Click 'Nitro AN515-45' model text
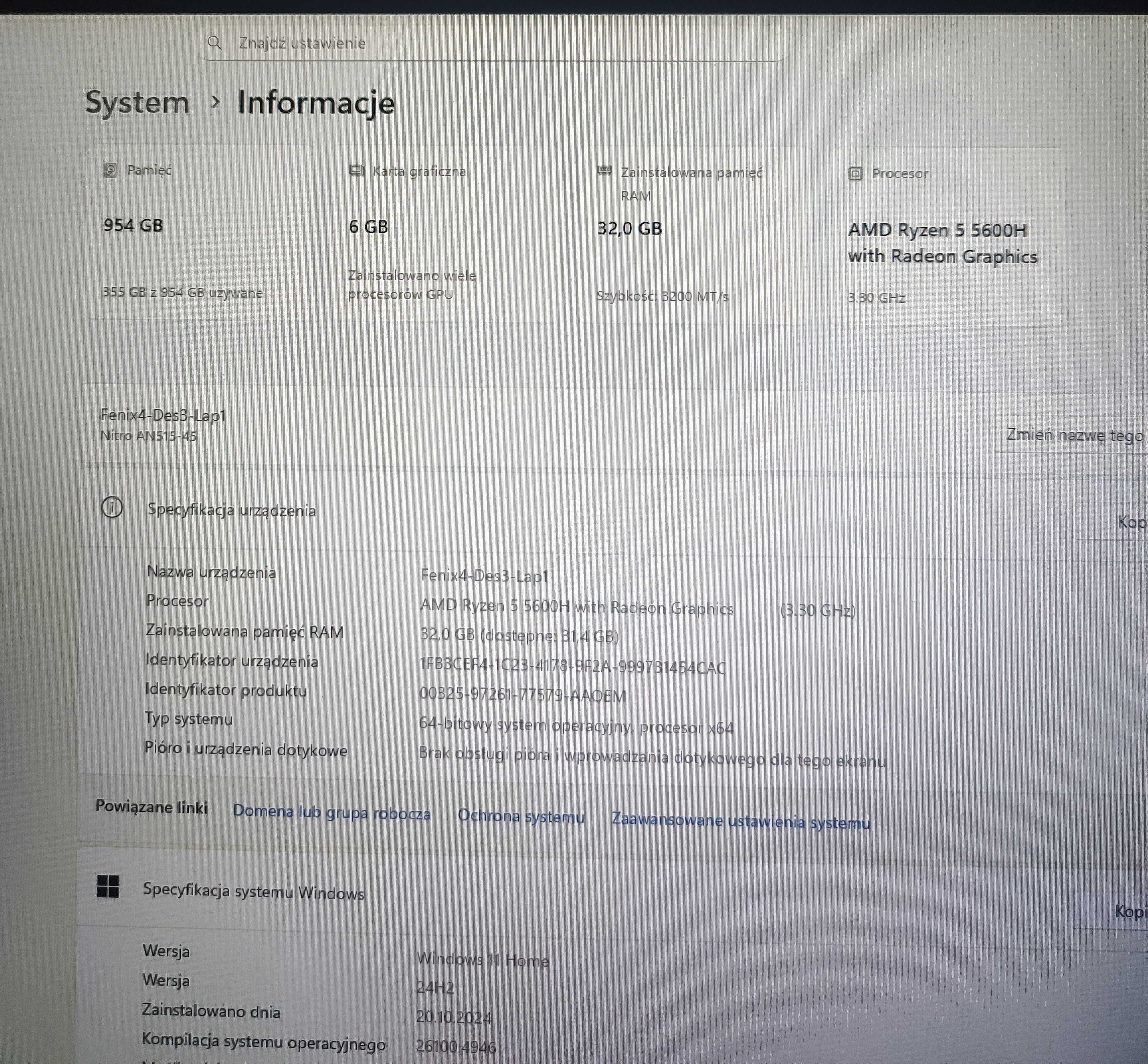The image size is (1148, 1064). pos(148,436)
